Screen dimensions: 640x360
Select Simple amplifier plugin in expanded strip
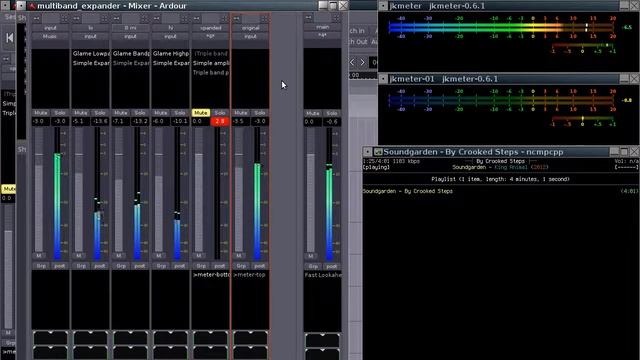[x=211, y=63]
